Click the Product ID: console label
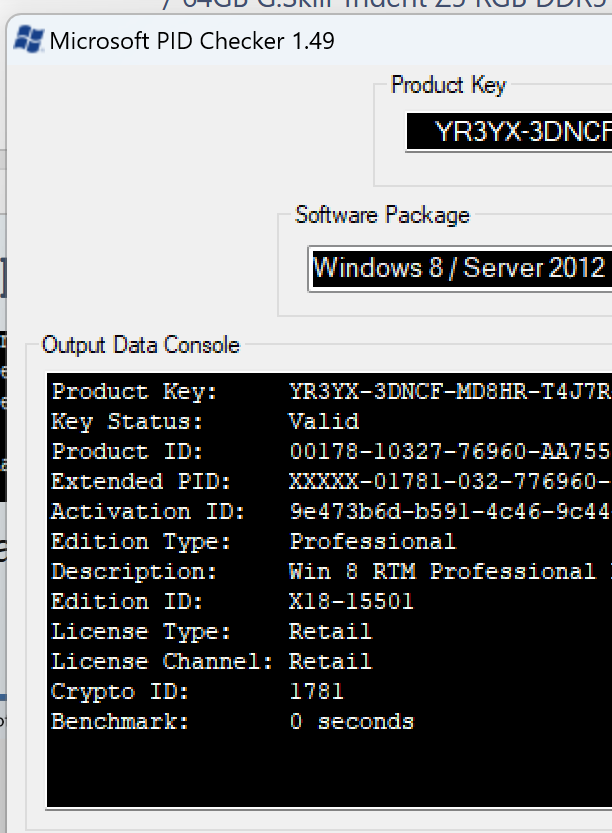This screenshot has height=833, width=612. 127,452
